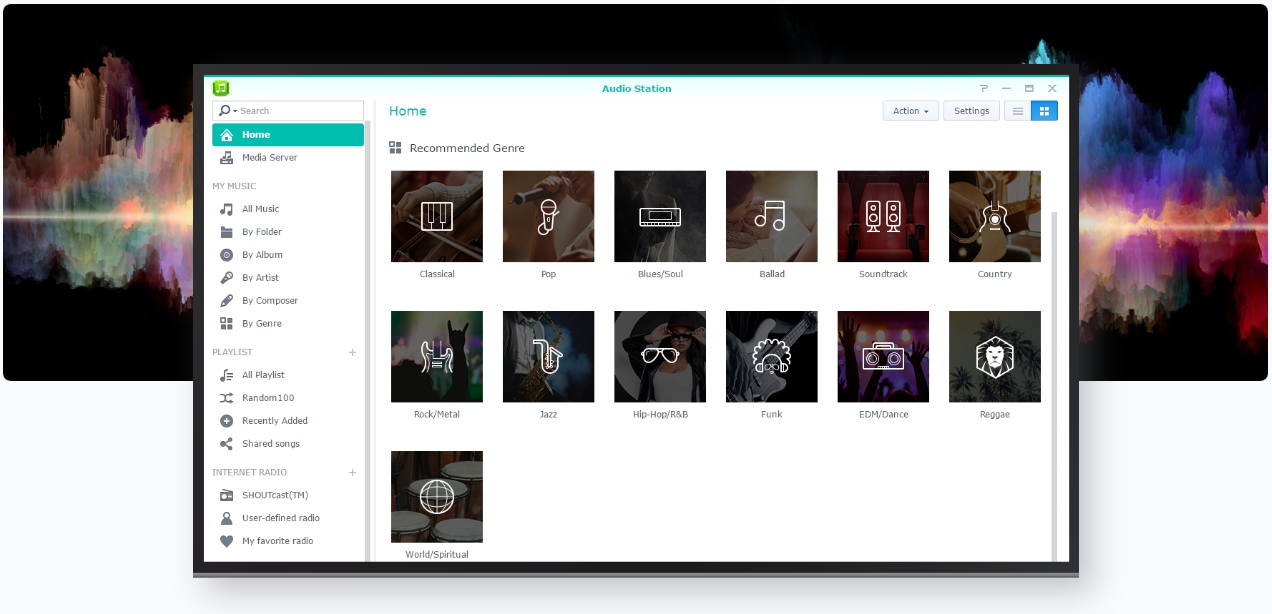
Task: Open the Settings button
Action: [971, 111]
